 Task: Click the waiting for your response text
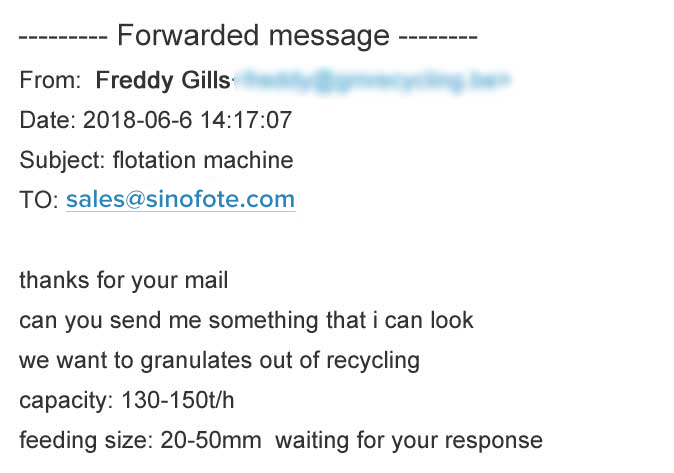coord(409,441)
